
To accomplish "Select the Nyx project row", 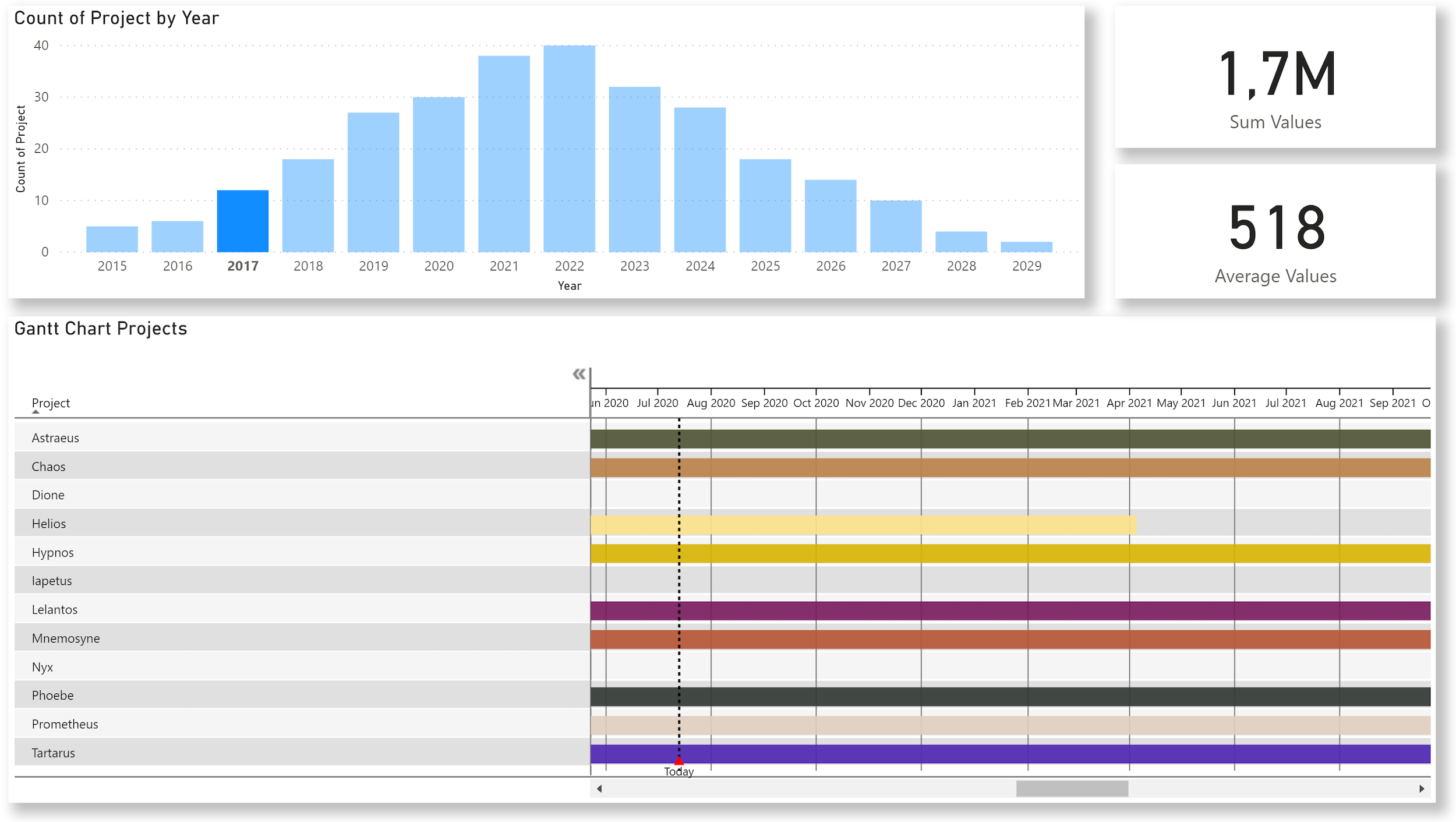I will coord(43,667).
